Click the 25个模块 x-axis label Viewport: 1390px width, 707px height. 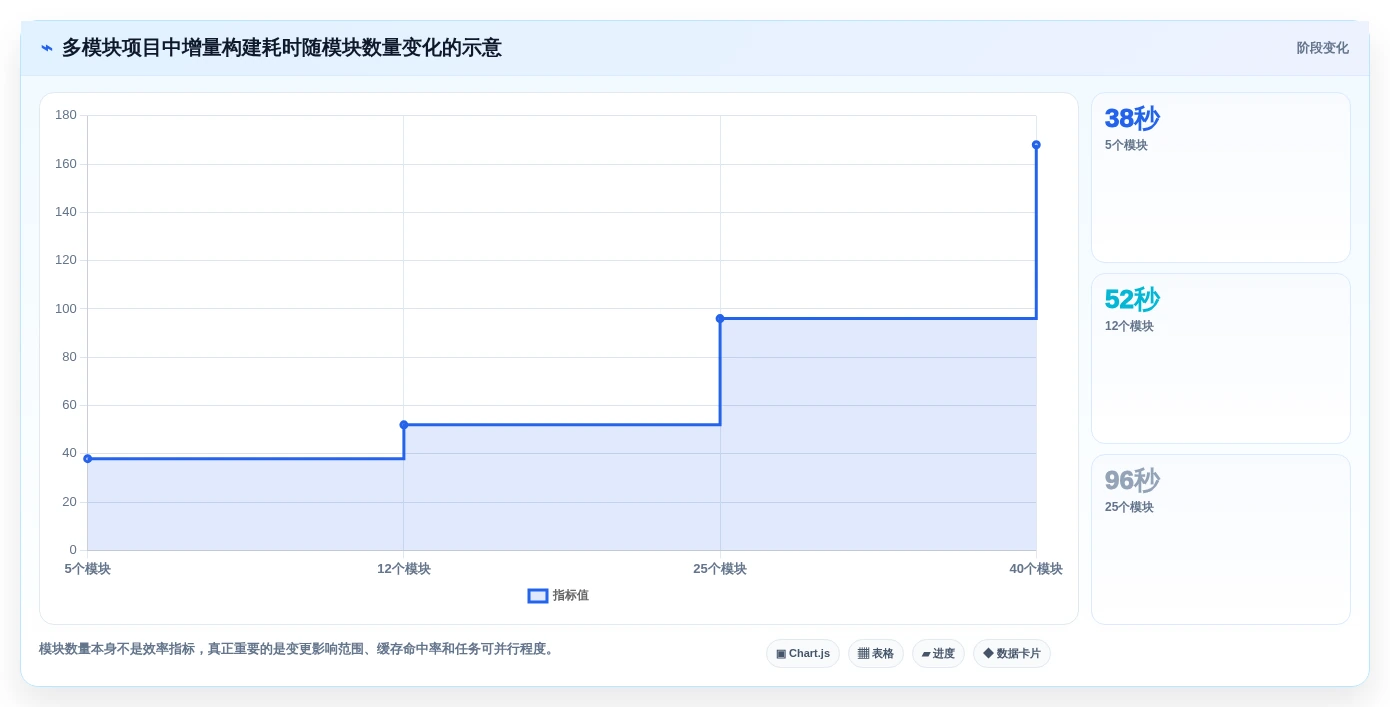pos(720,569)
